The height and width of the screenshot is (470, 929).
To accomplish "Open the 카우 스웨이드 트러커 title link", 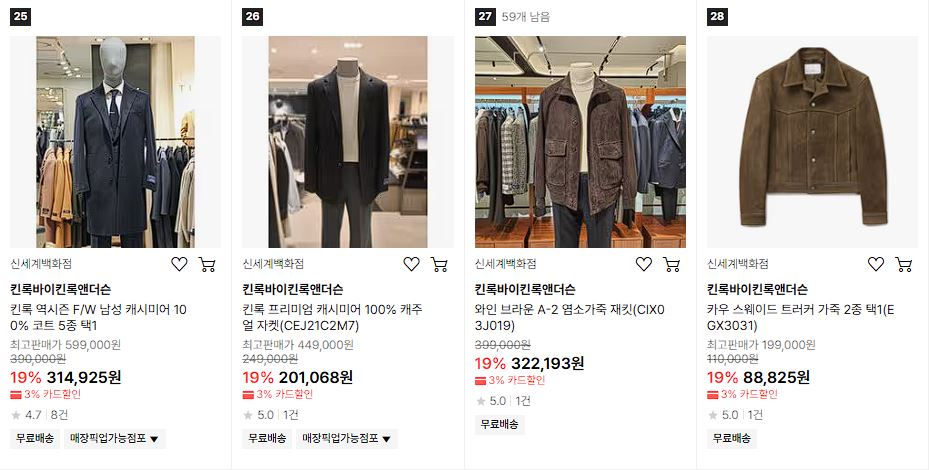I will click(x=801, y=318).
